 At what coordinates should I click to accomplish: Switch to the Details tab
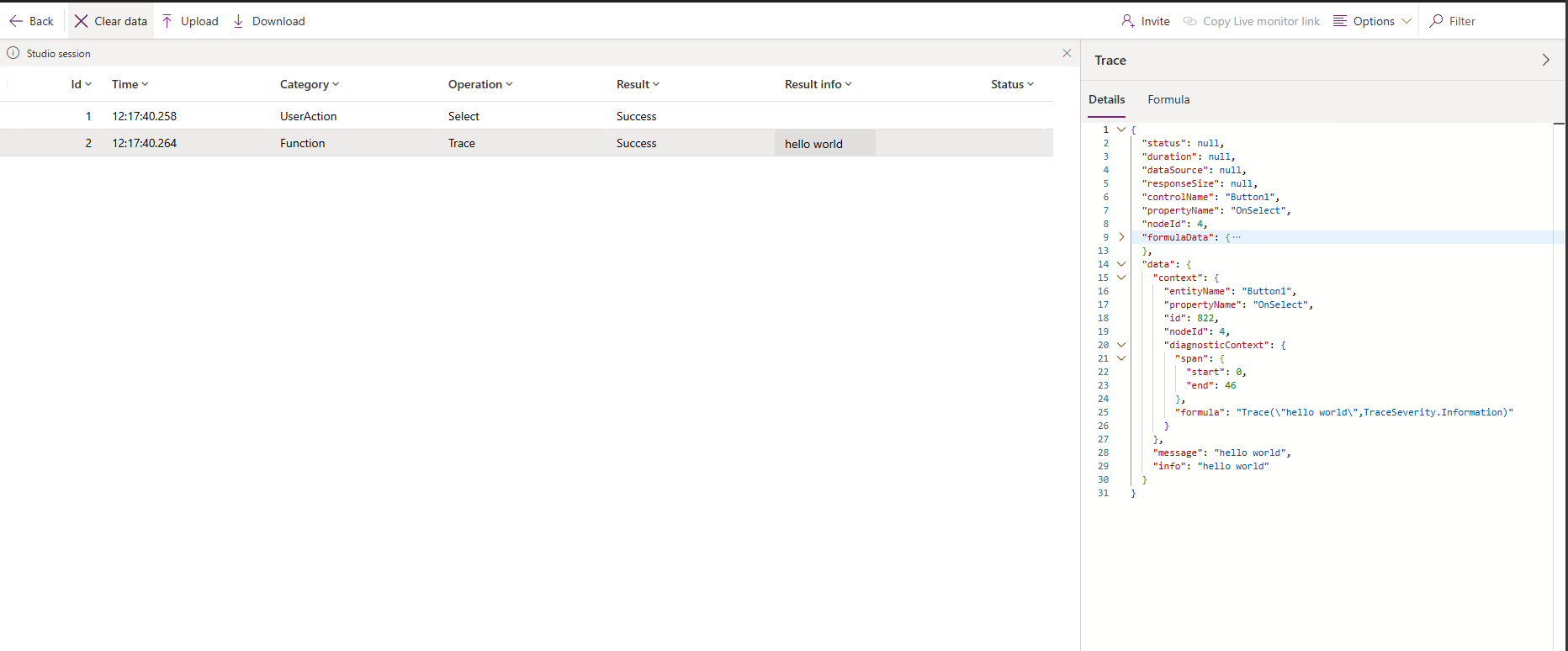1106,99
